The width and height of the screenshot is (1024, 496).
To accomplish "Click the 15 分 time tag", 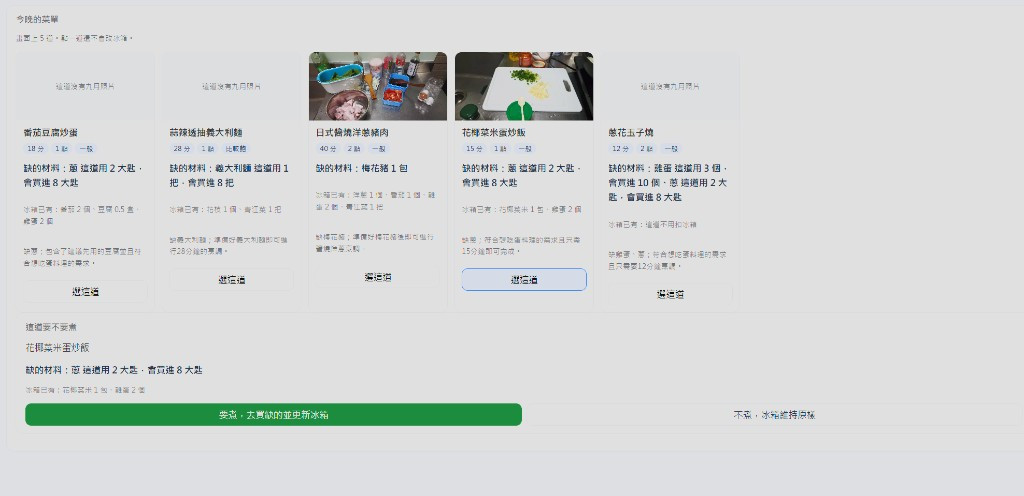I will tap(475, 149).
